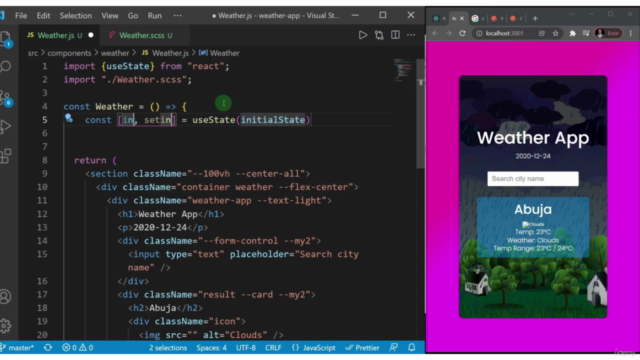Open the Search view in activity bar
Image resolution: width=640 pixels, height=360 pixels.
(6, 66)
